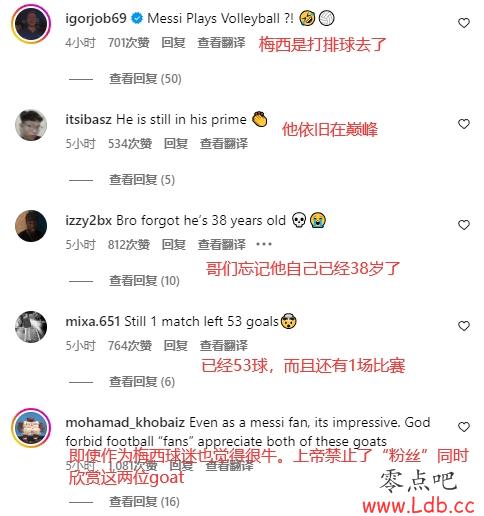Expand 查看回复 (16) under mohamad_khobaiz
Screen dimensions: 484x516
click(x=144, y=502)
